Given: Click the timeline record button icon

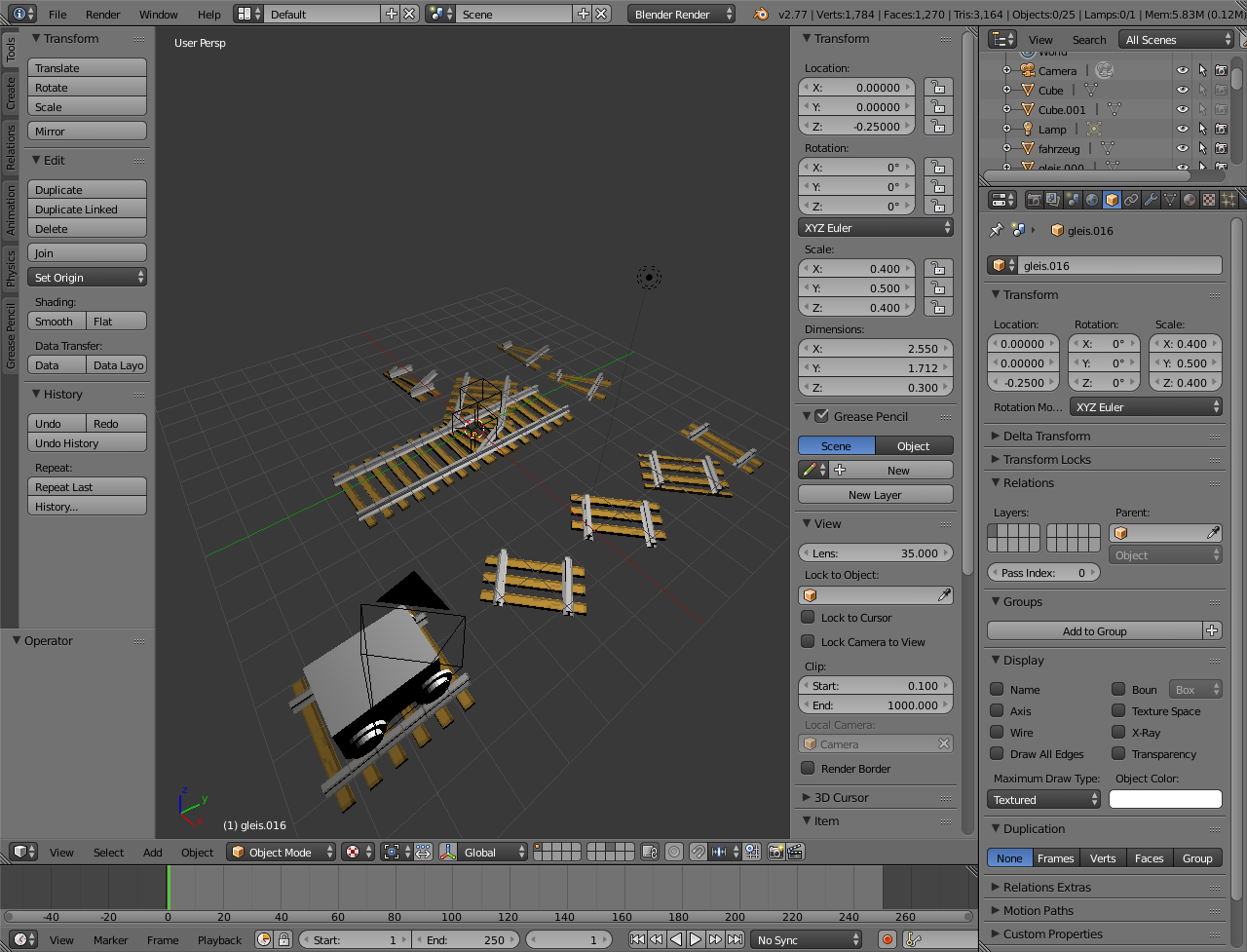Looking at the screenshot, I should 887,939.
